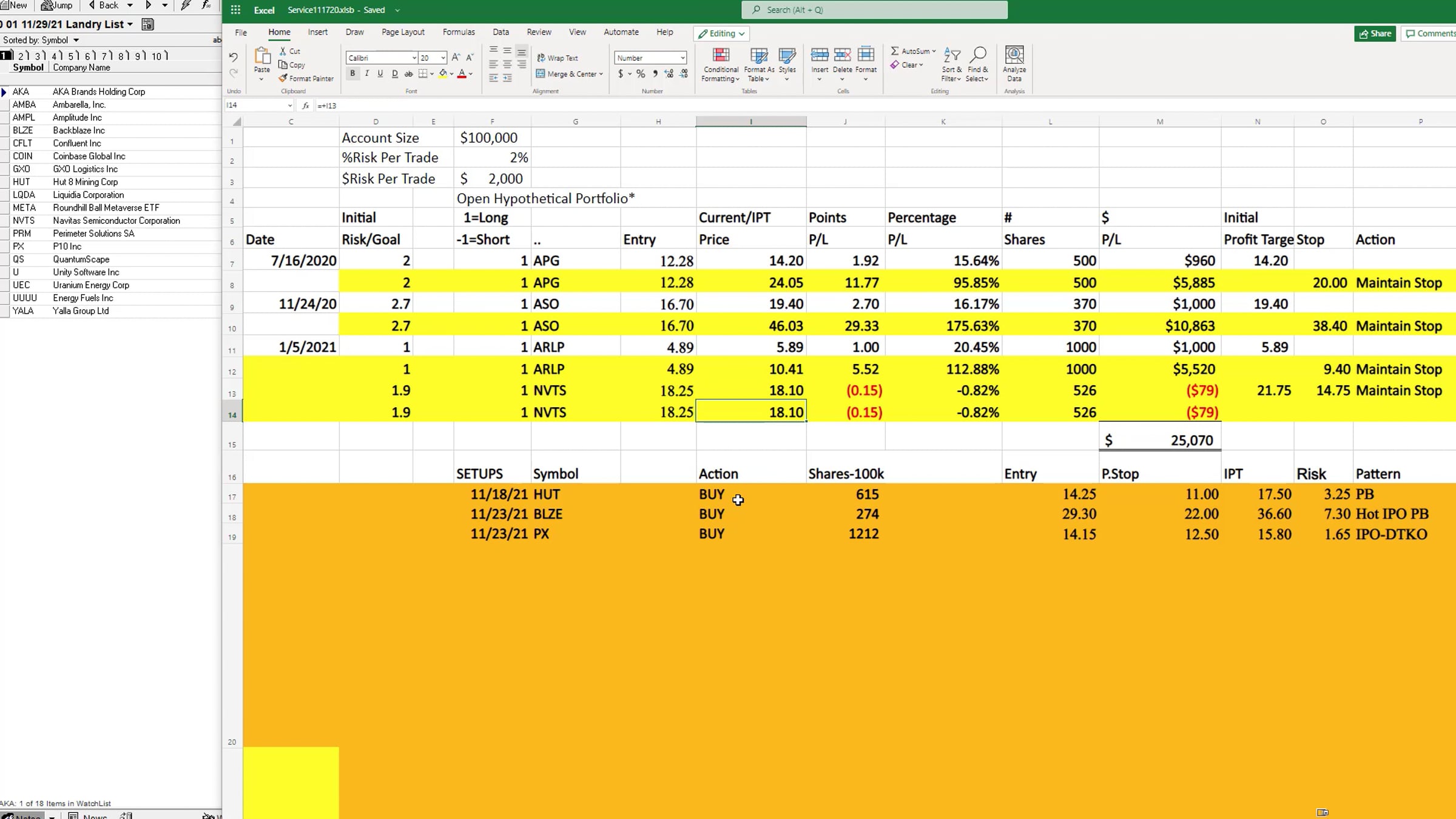The image size is (1456, 819).
Task: Toggle Bold formatting
Action: coord(352,73)
